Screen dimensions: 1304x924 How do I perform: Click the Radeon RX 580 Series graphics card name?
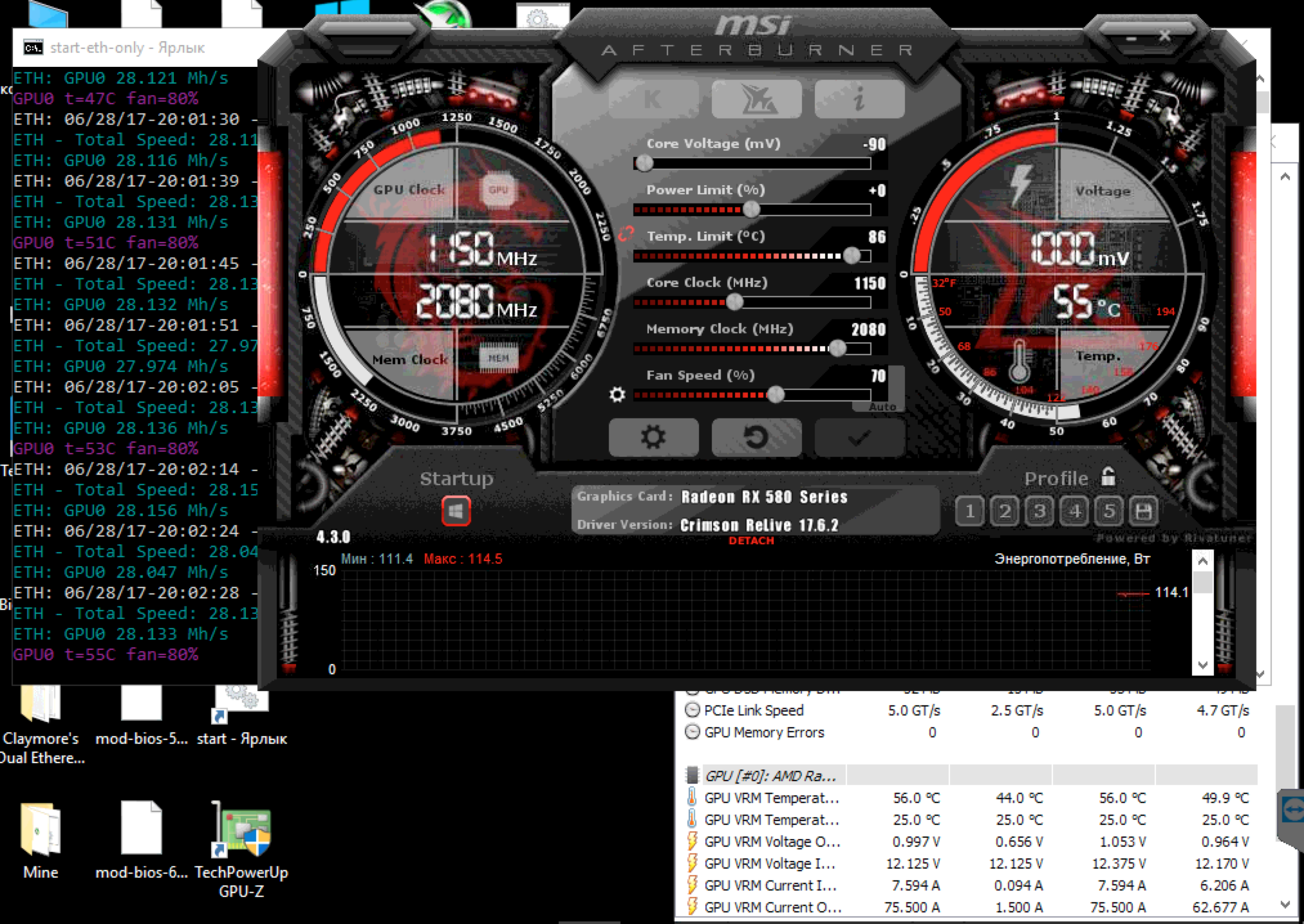[764, 497]
